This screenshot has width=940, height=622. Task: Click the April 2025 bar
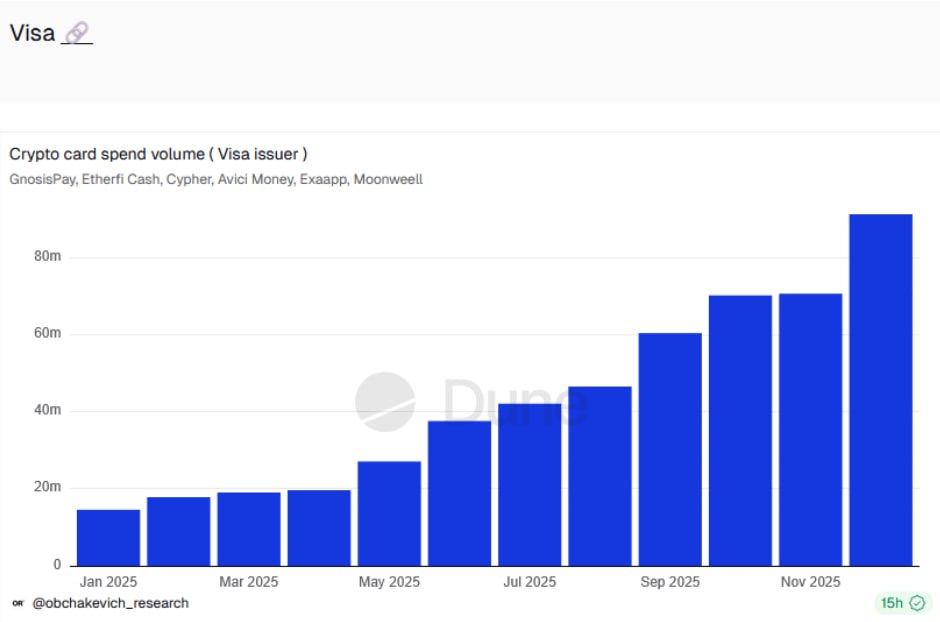[x=319, y=528]
